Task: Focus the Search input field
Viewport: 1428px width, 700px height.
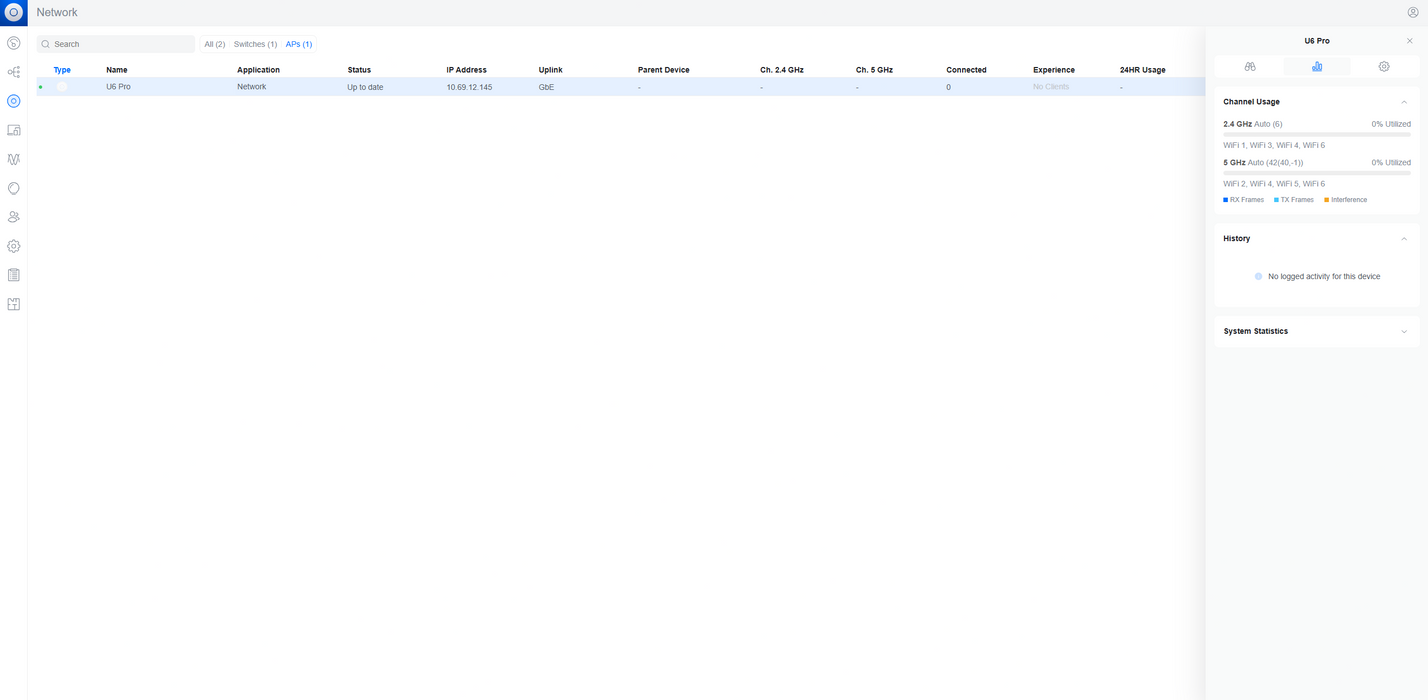Action: pos(116,44)
